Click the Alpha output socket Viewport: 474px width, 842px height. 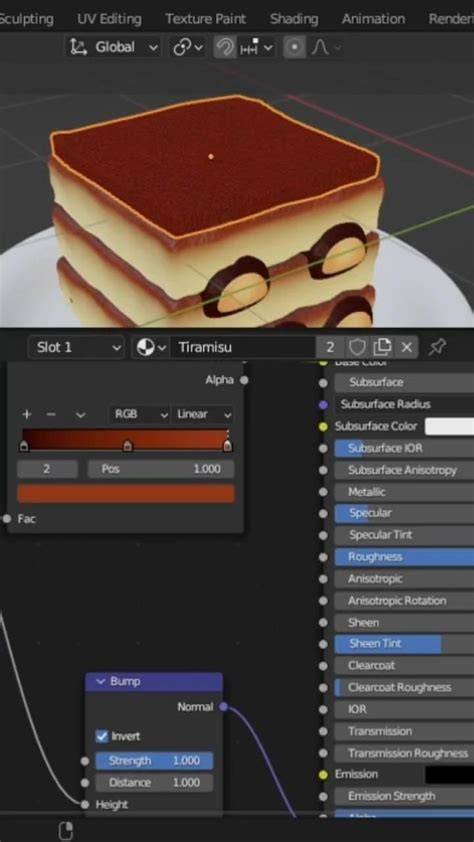[244, 380]
